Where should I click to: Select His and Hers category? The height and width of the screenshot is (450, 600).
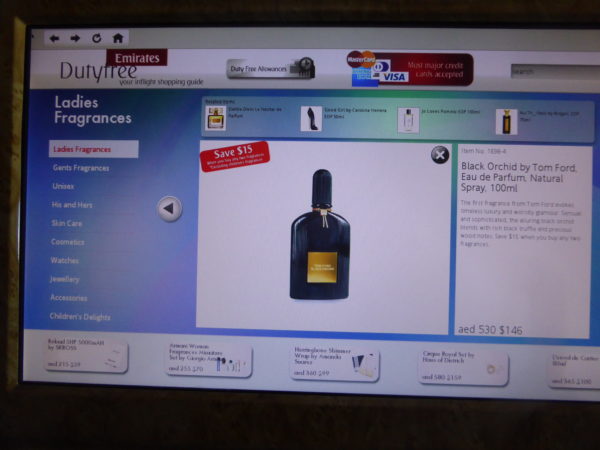tap(72, 205)
